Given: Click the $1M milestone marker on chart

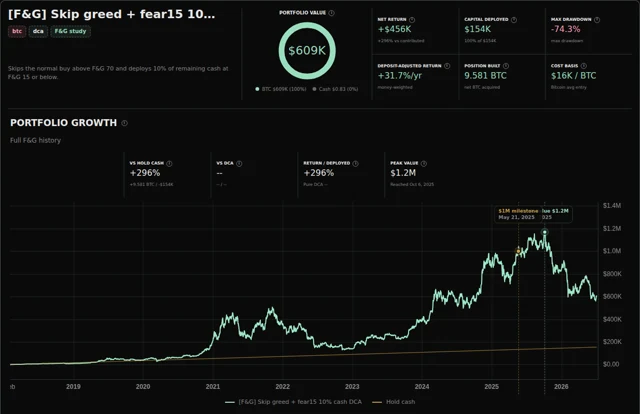Looking at the screenshot, I should [x=518, y=251].
